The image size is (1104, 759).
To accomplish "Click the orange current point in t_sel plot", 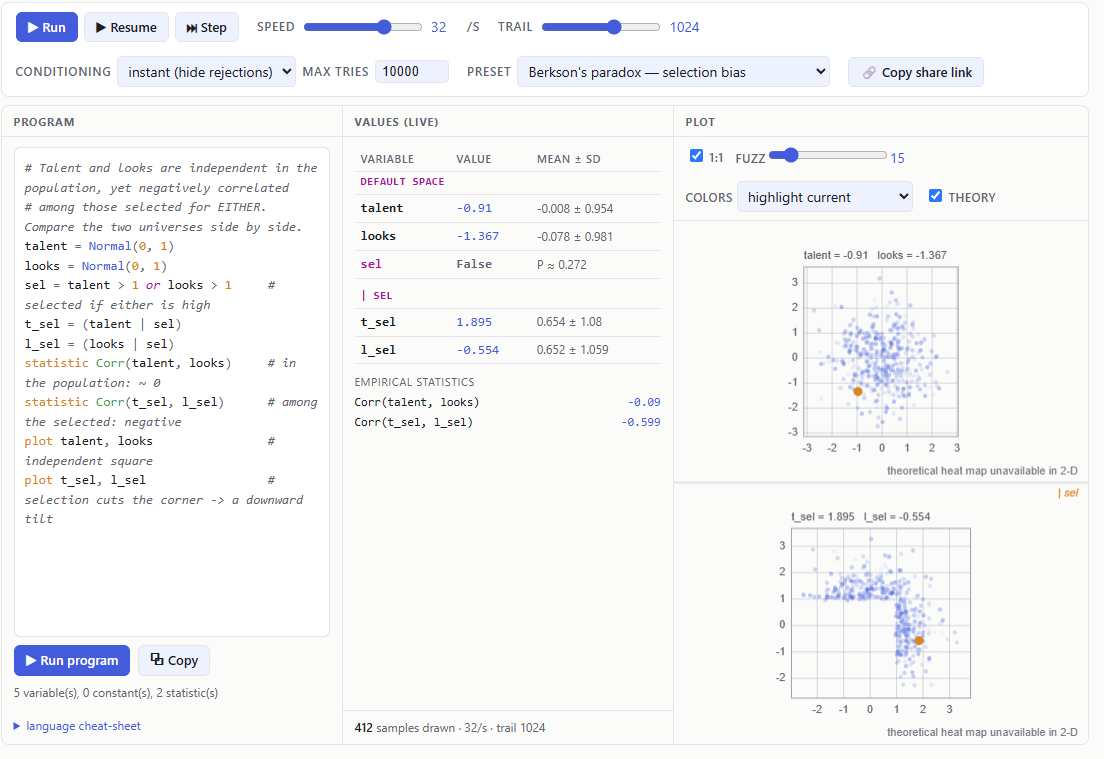I will coord(919,640).
